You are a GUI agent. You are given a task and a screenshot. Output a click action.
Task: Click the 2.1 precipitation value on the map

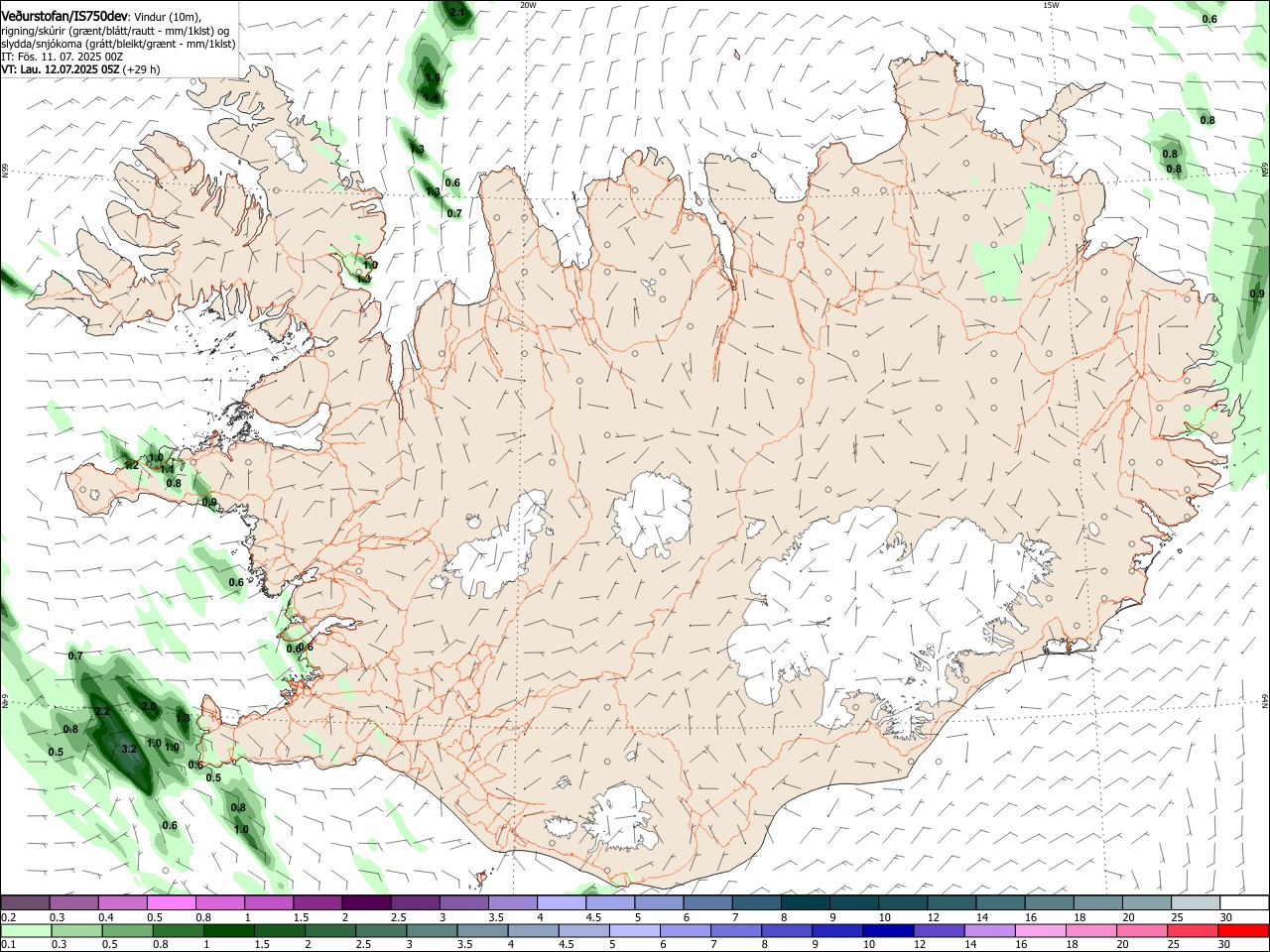(457, 12)
